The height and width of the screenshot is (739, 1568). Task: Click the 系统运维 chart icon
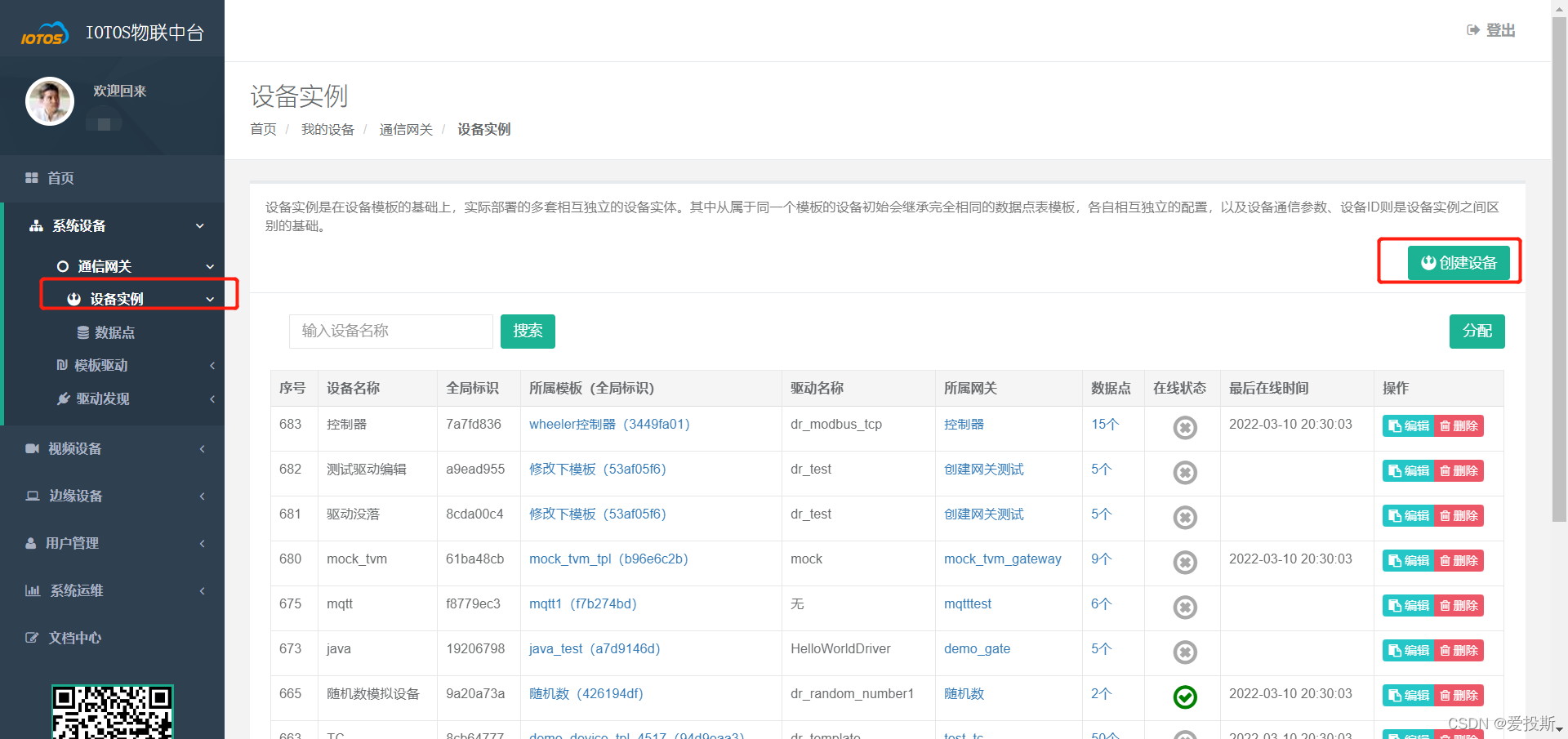coord(33,590)
